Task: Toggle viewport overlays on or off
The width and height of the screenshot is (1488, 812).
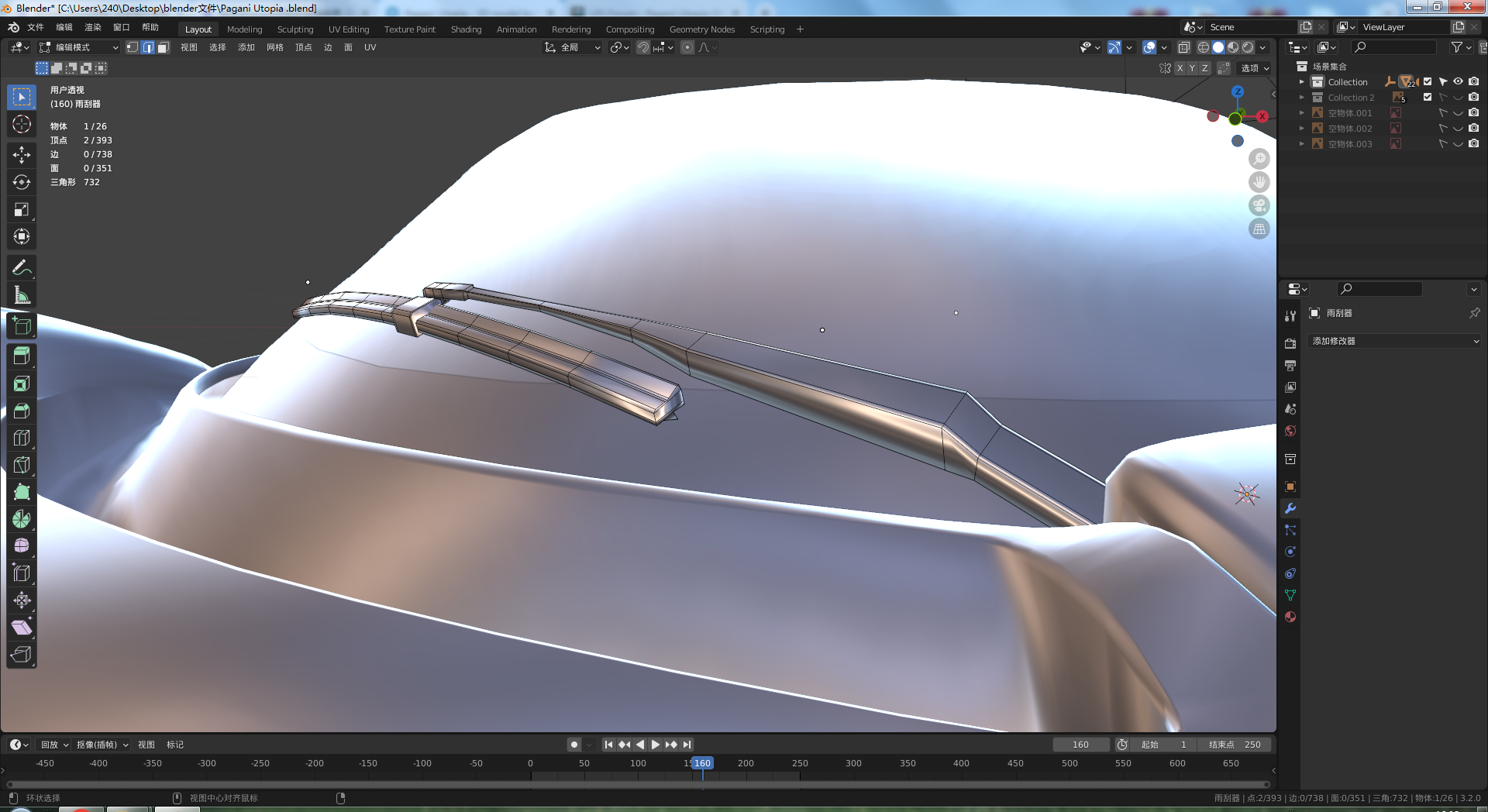Action: coord(1149,47)
